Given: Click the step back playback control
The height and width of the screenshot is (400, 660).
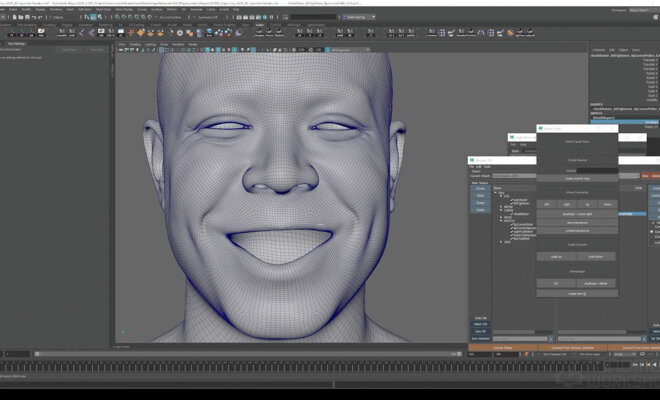Looking at the screenshot, I should coord(642,365).
